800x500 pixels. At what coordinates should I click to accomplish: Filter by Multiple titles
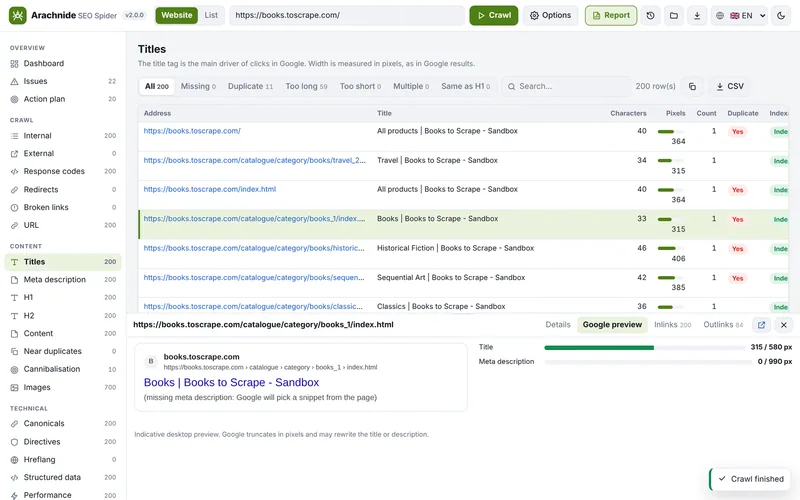pos(411,86)
